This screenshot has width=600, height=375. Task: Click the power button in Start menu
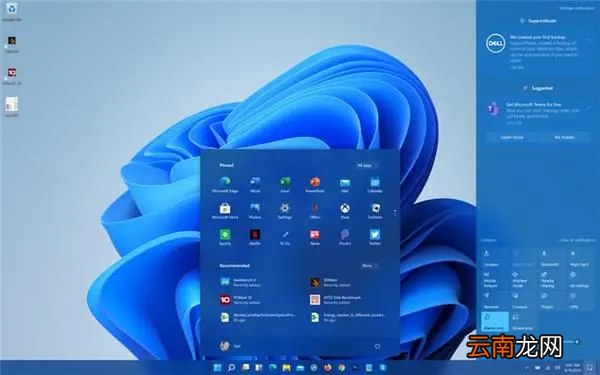[x=377, y=346]
